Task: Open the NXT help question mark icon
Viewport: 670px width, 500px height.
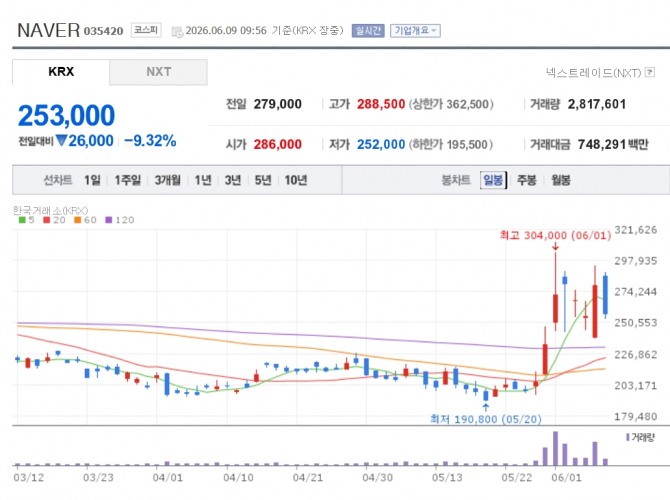Action: 649,72
